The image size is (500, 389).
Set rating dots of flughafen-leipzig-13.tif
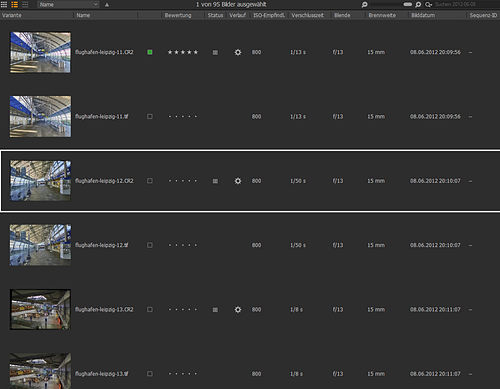pos(183,374)
